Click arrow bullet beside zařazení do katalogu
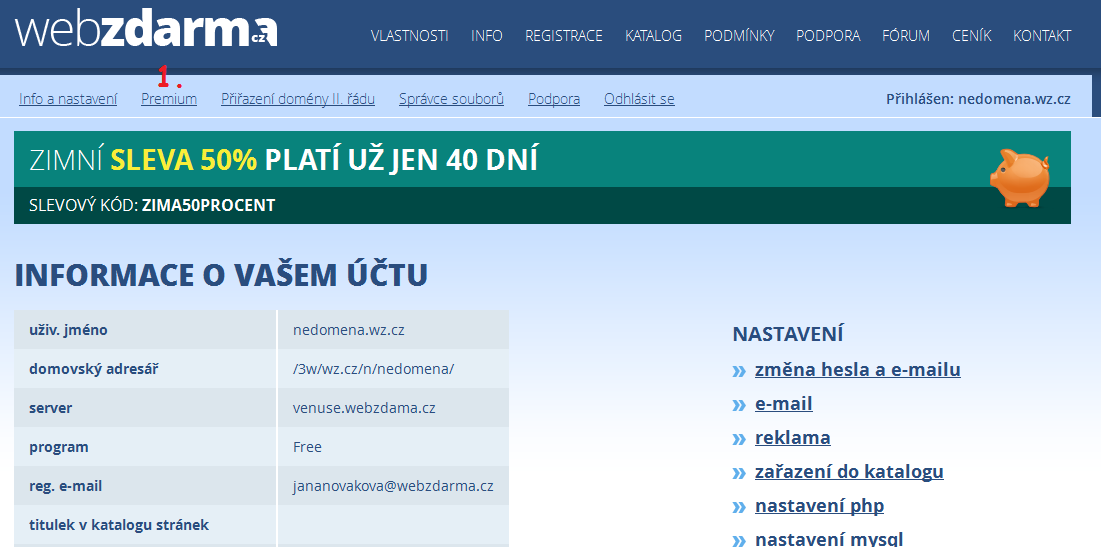Image resolution: width=1101 pixels, height=547 pixels. pos(739,473)
